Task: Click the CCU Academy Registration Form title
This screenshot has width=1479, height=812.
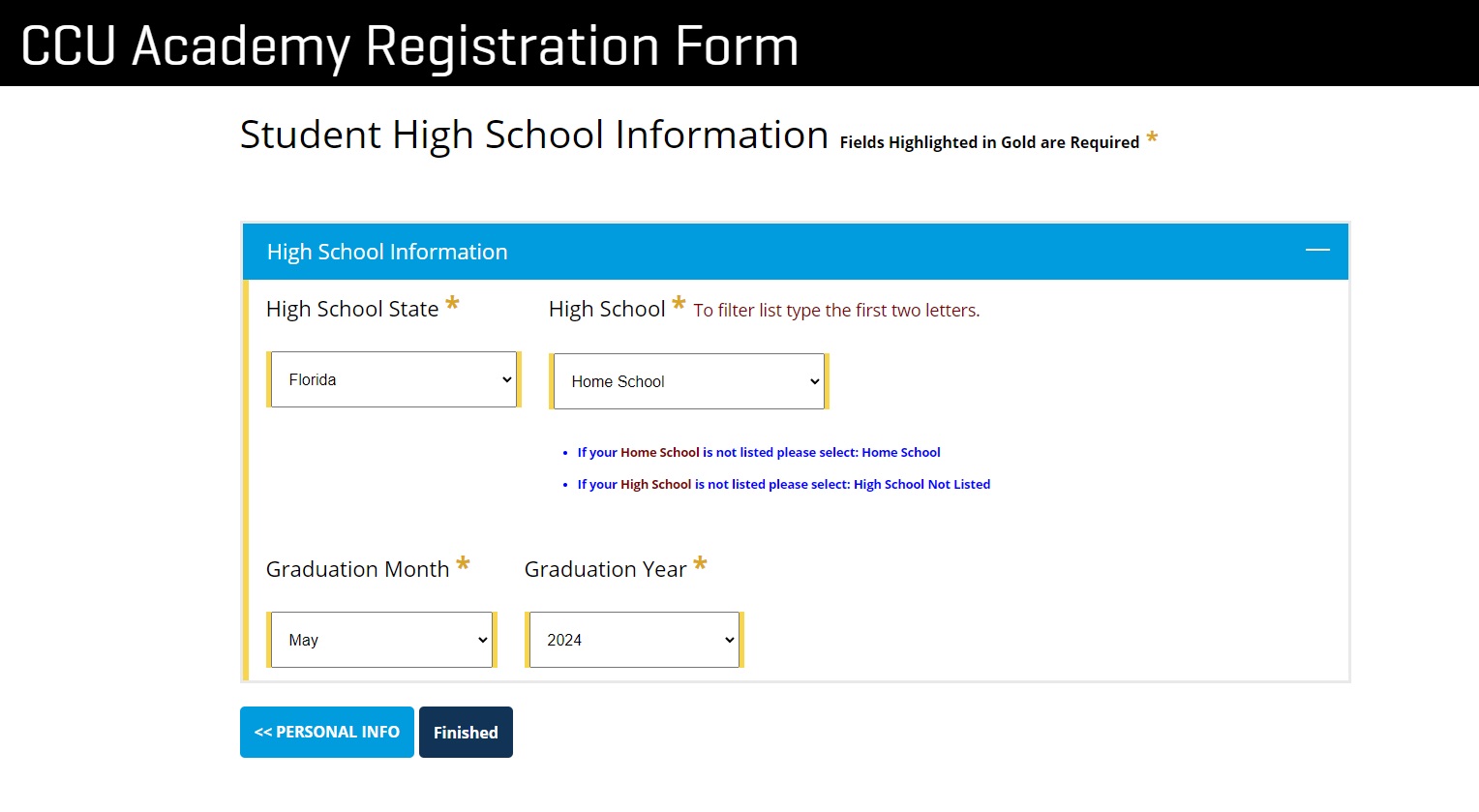Action: pos(409,45)
